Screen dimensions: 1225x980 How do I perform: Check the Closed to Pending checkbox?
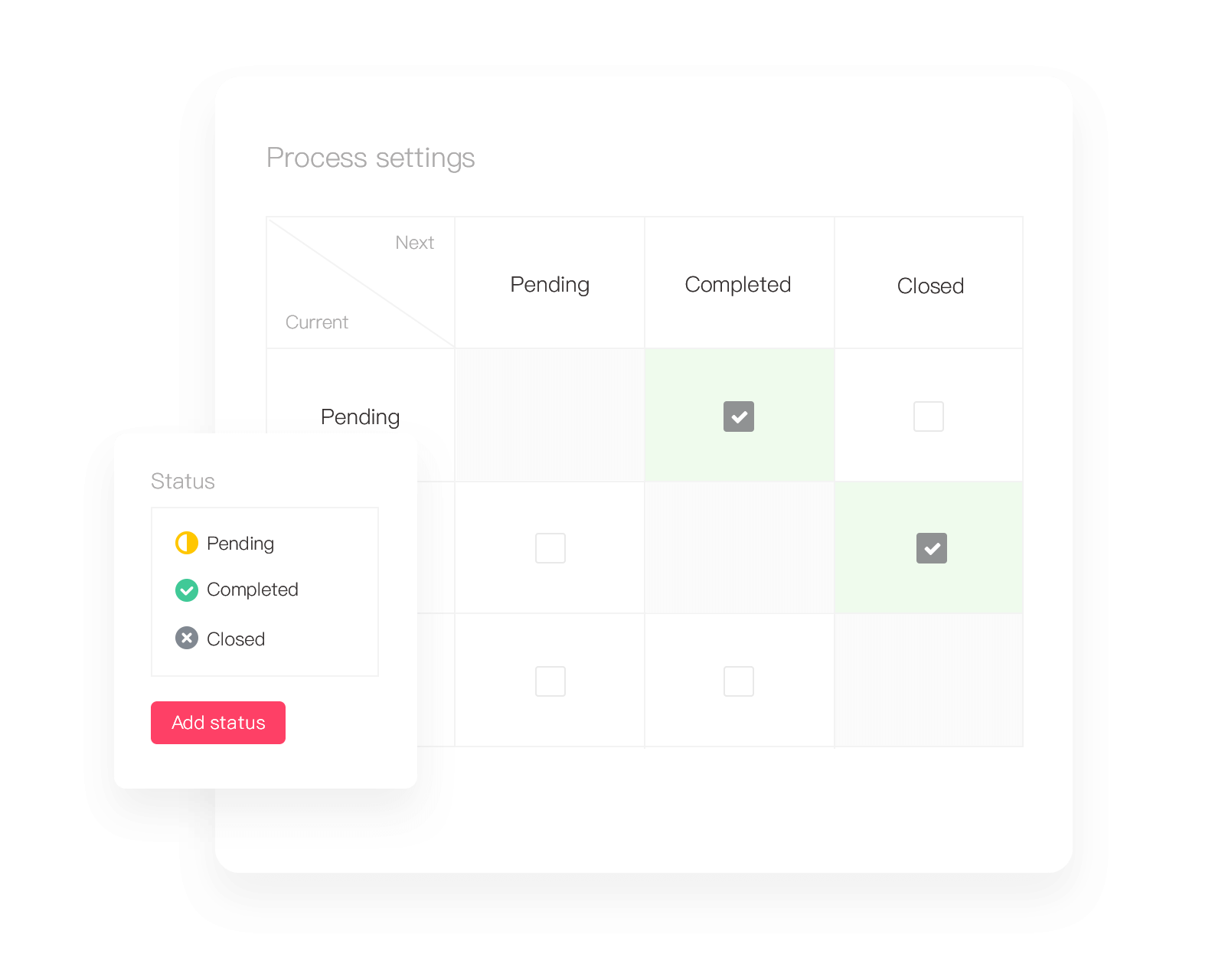(x=550, y=681)
